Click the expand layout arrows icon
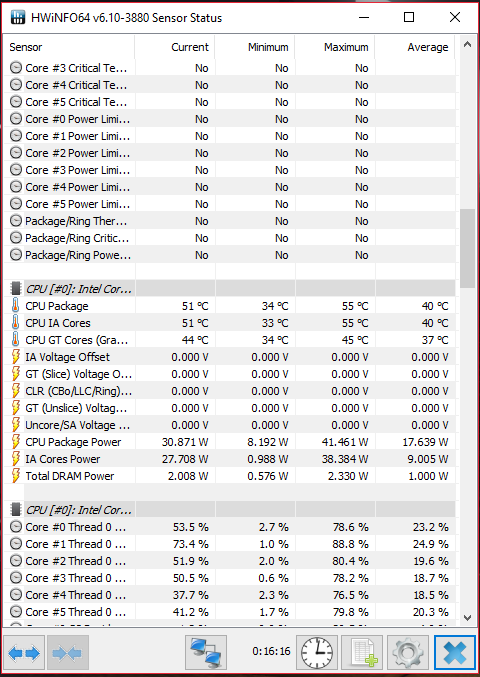The image size is (480, 677). (24, 652)
